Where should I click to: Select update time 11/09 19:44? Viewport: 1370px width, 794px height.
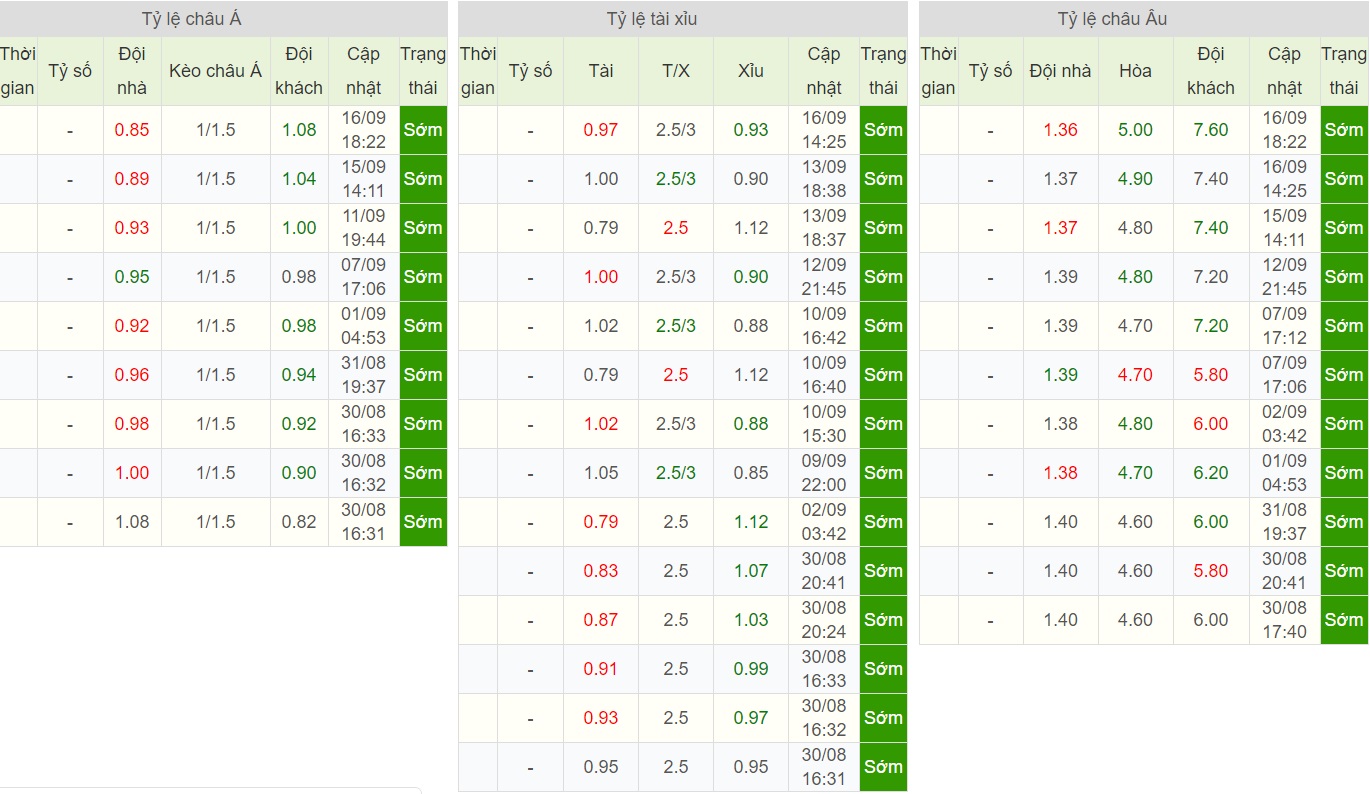coord(363,228)
